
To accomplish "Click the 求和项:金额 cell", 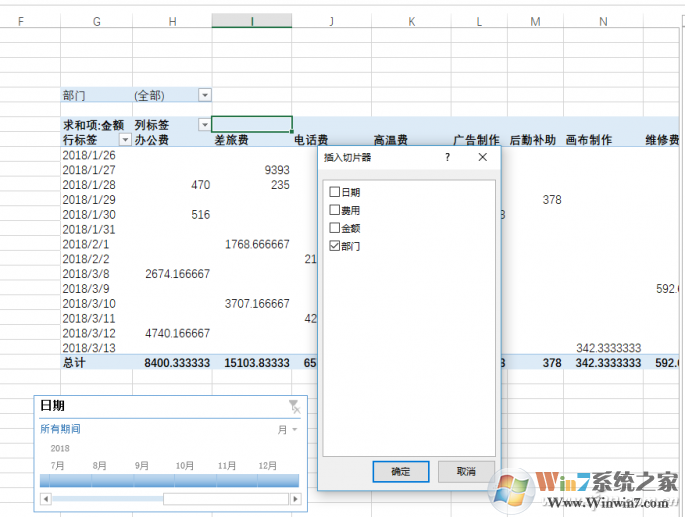I will 93,125.
